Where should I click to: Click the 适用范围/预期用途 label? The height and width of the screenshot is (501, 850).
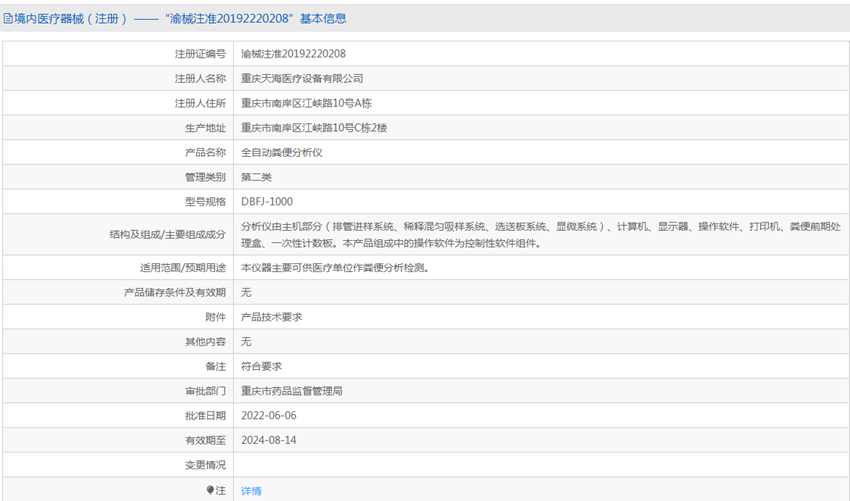pyautogui.click(x=183, y=268)
